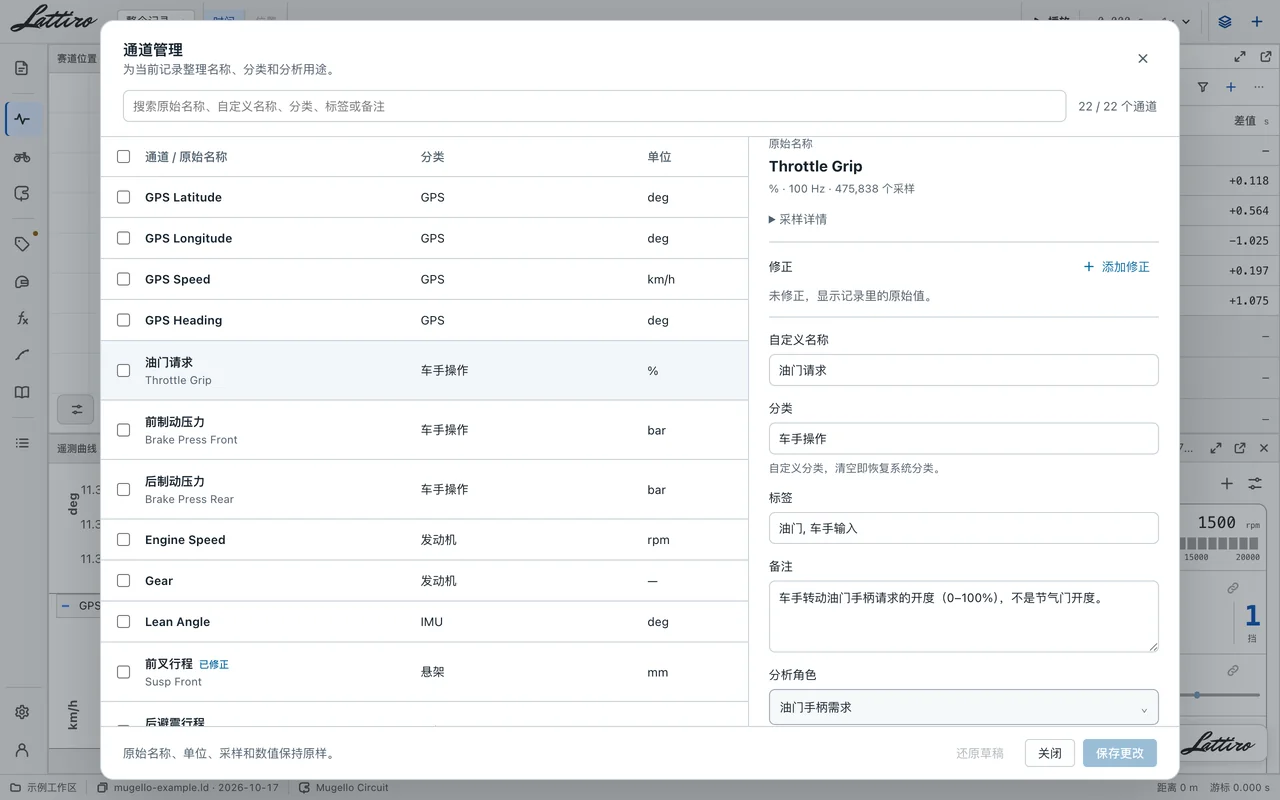
Task: Open the tags icon in sidebar
Action: (x=22, y=244)
